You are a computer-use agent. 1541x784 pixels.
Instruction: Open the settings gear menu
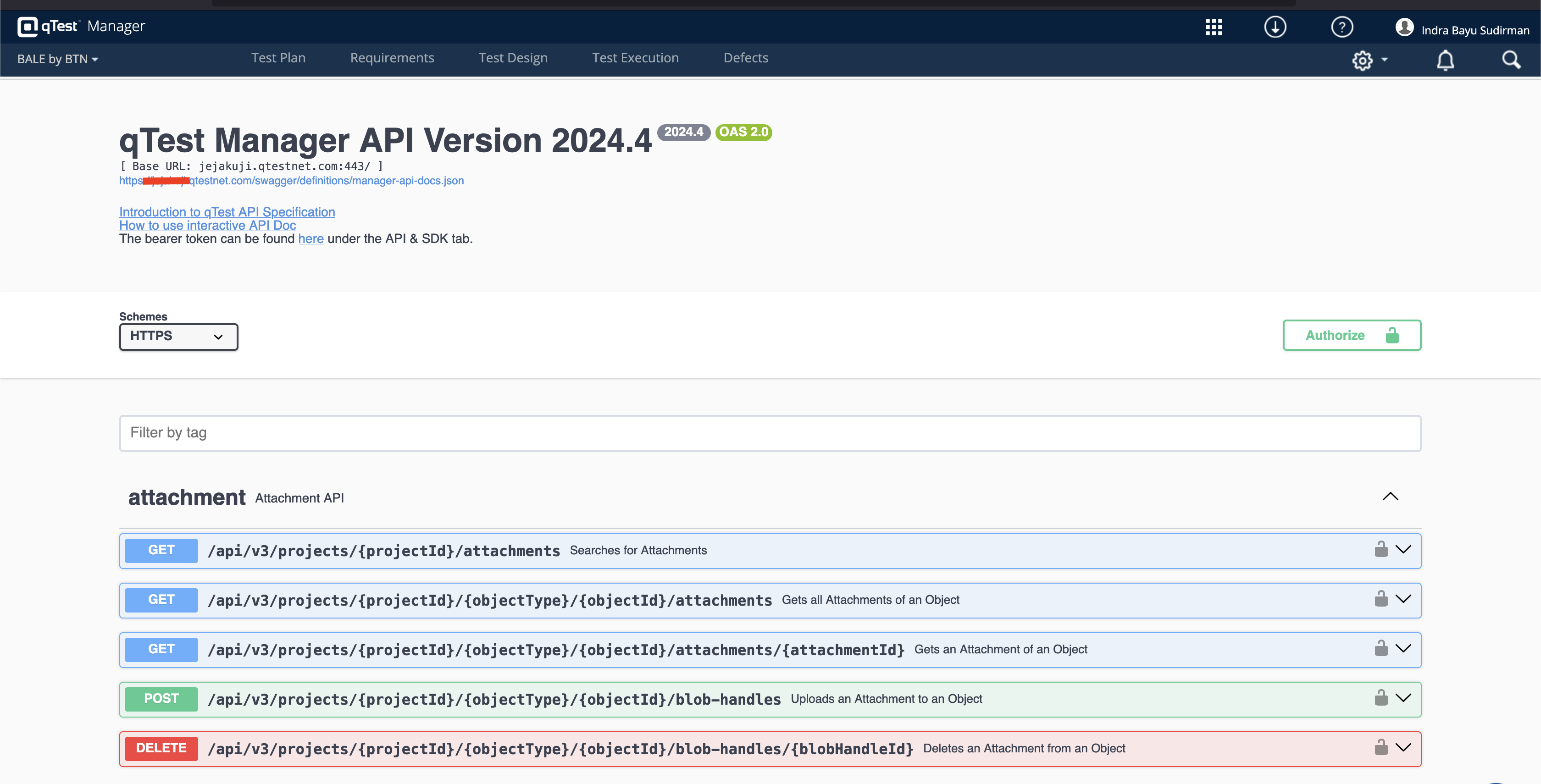1364,60
